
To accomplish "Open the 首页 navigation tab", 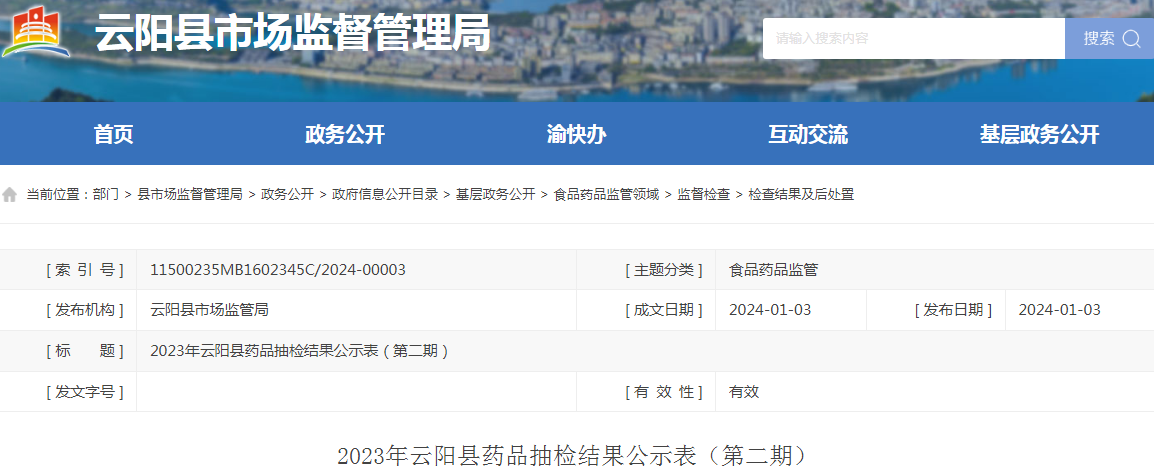I will (114, 135).
